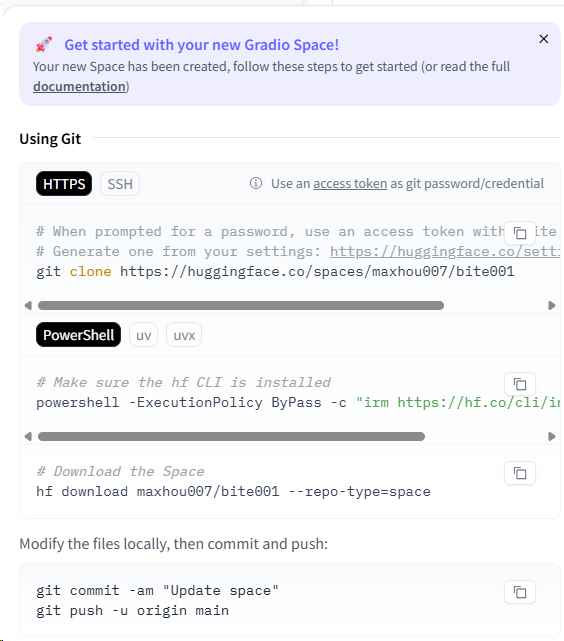Screen dimensions: 564x641
Task: Click right arrow of git clone scrollbar
Action: [x=552, y=306]
